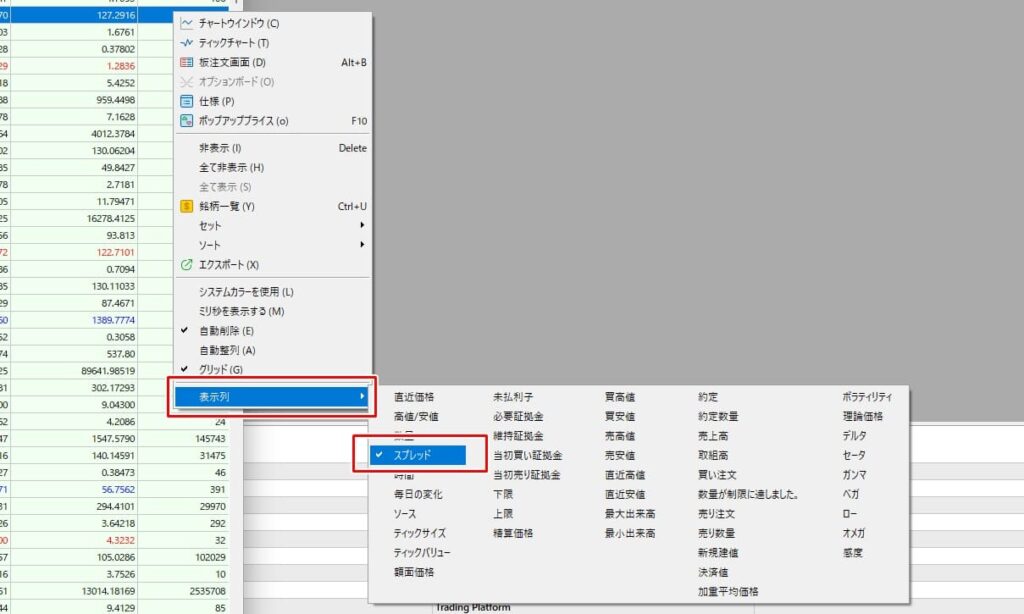Open the 板注文画面 depth of market icon
This screenshot has height=614, width=1024.
pyautogui.click(x=186, y=60)
